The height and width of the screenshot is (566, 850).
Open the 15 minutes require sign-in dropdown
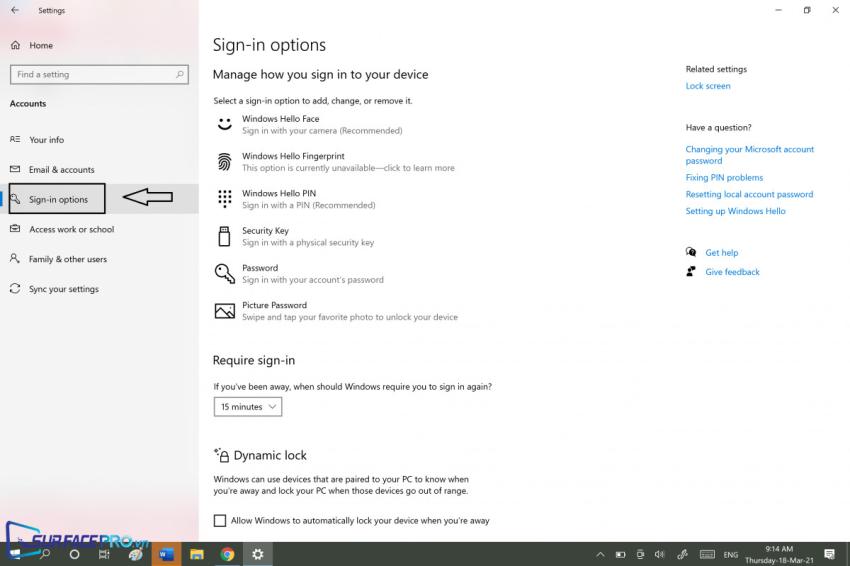pos(248,407)
